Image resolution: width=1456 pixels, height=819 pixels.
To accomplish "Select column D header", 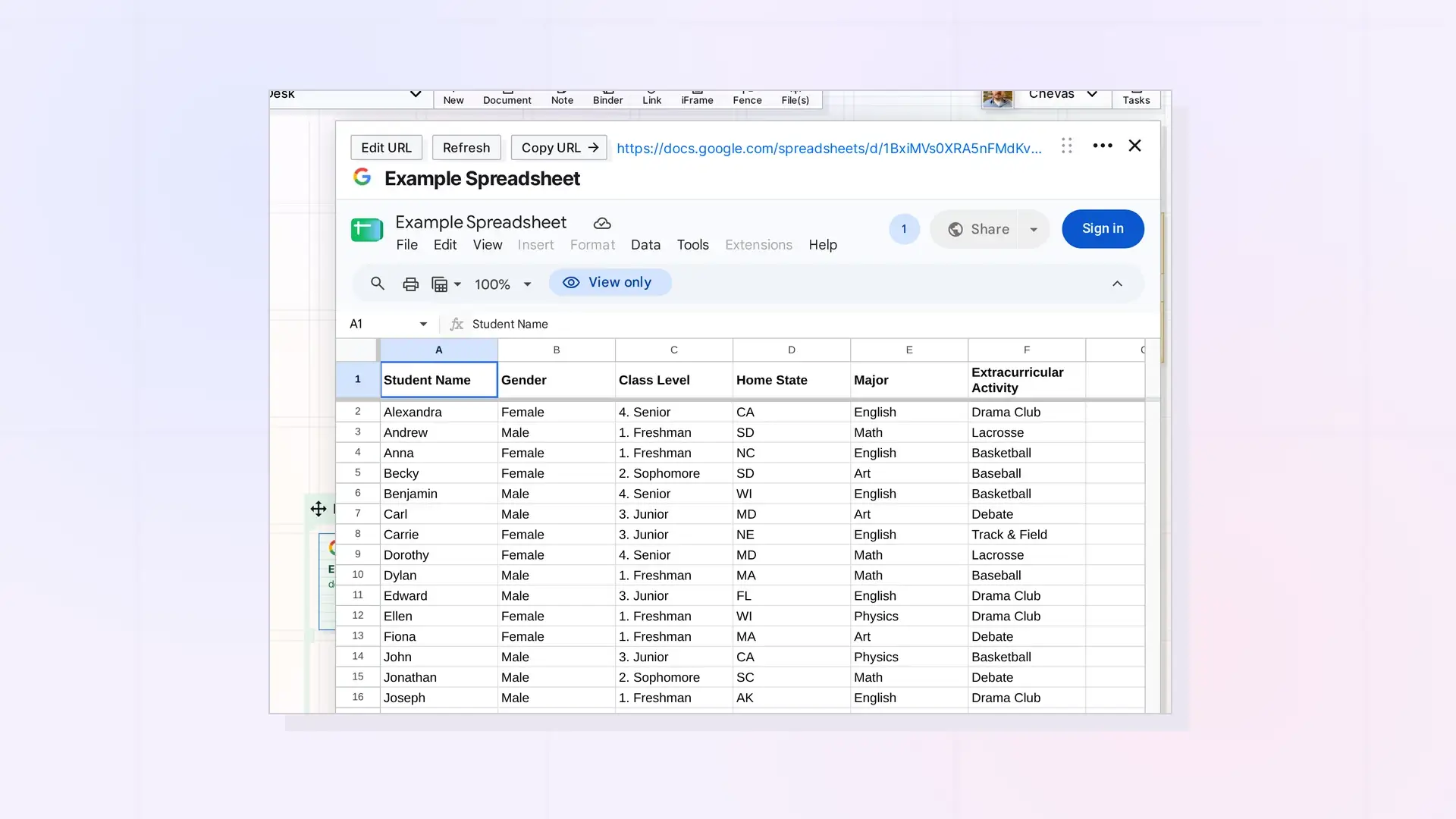I will click(x=792, y=350).
